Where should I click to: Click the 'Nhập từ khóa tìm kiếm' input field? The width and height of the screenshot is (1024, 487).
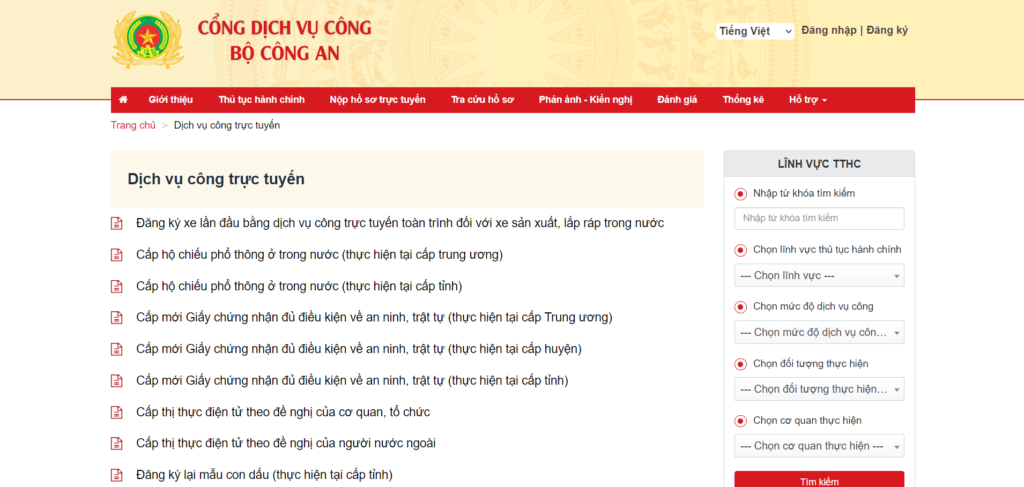click(x=819, y=218)
